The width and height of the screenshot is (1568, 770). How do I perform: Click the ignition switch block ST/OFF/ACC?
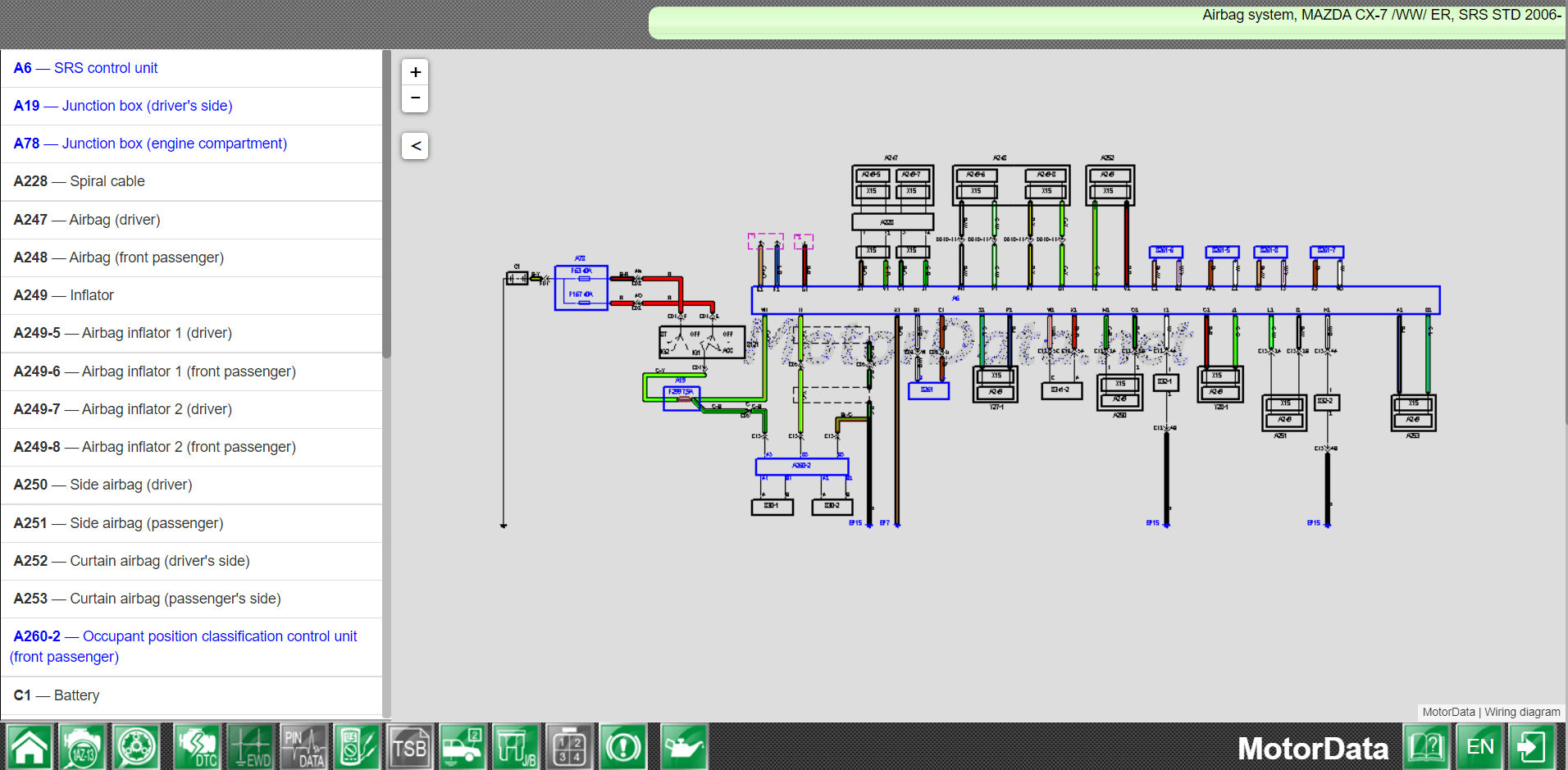point(701,342)
